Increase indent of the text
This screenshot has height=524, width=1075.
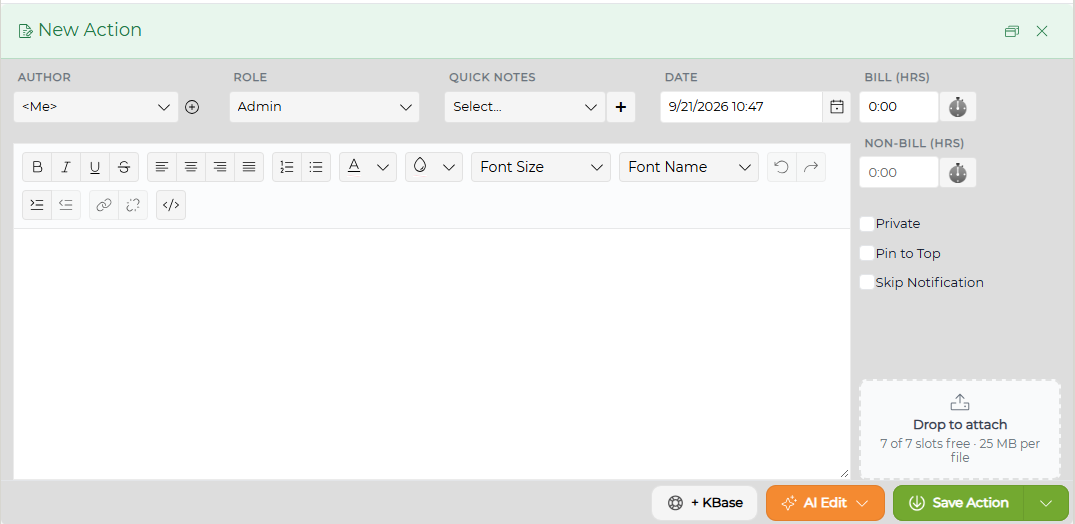coord(37,204)
